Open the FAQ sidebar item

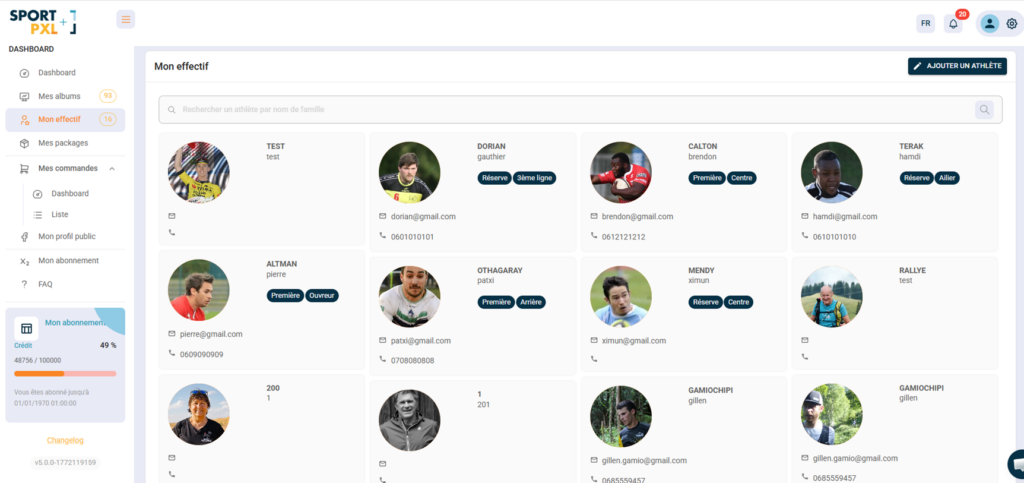tap(45, 284)
